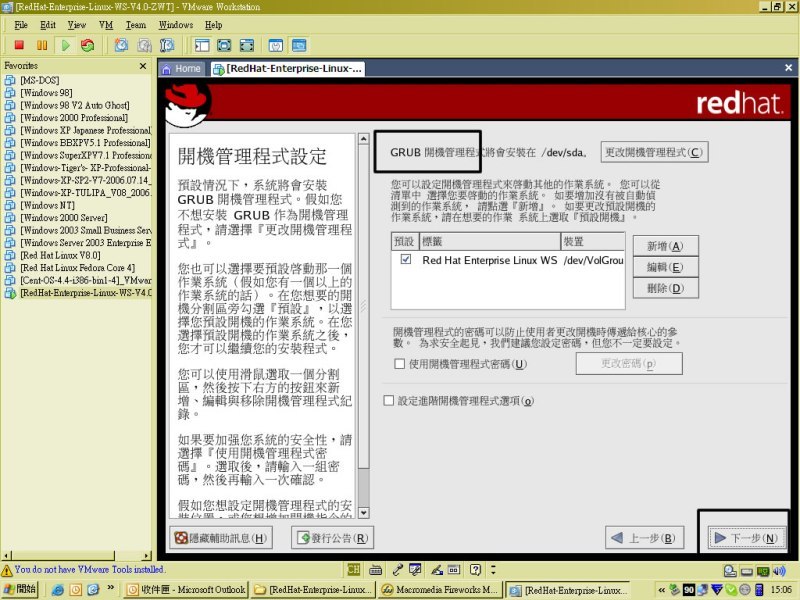
Task: Click the Revert to snapshot toolbar icon
Action: [144, 45]
